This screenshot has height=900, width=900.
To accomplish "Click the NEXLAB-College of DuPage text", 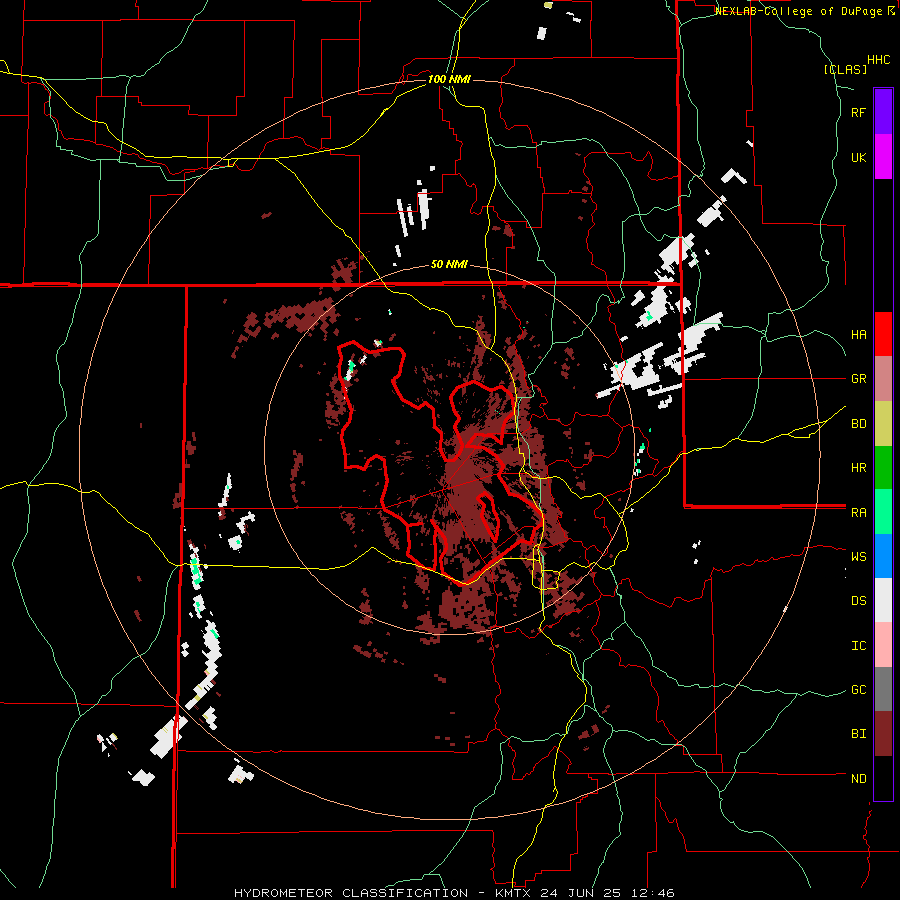I will point(799,11).
